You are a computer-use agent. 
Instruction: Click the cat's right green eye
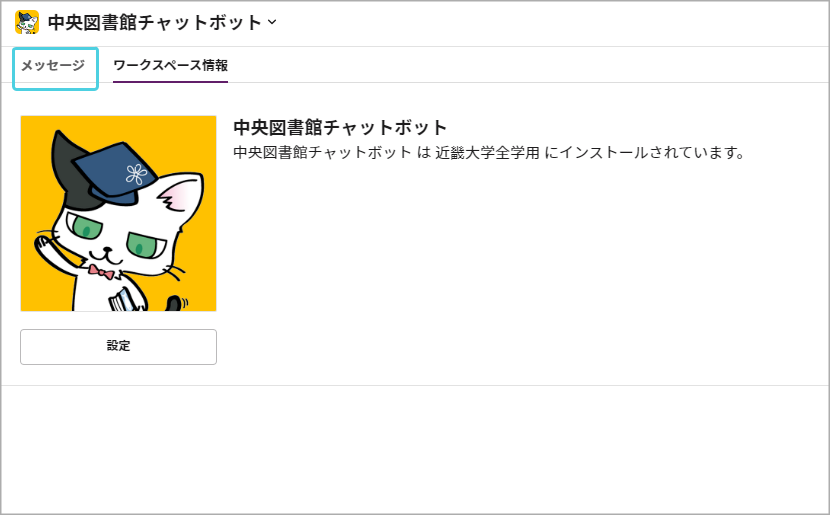point(145,246)
